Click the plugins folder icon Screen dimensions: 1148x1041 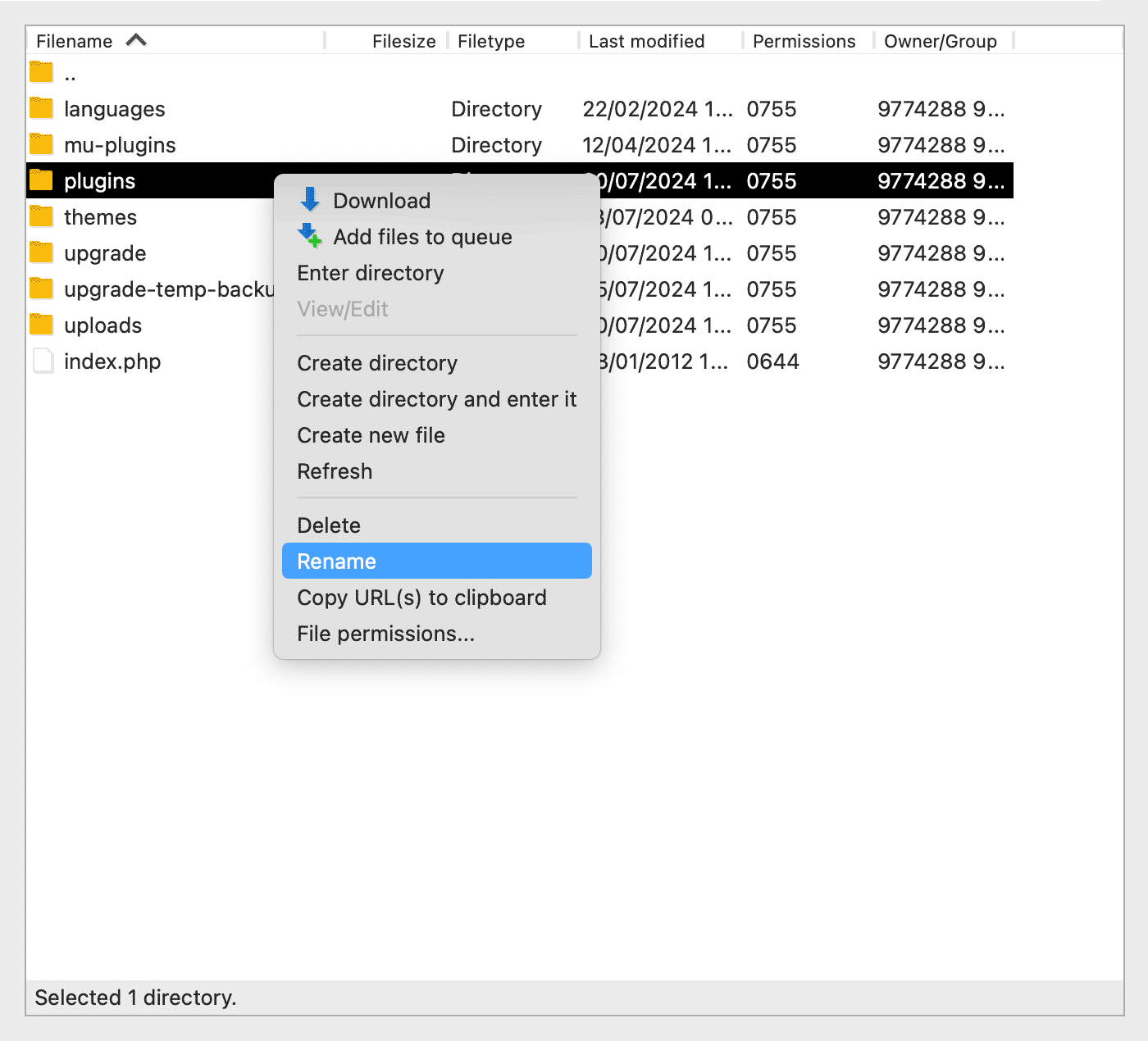pyautogui.click(x=41, y=180)
